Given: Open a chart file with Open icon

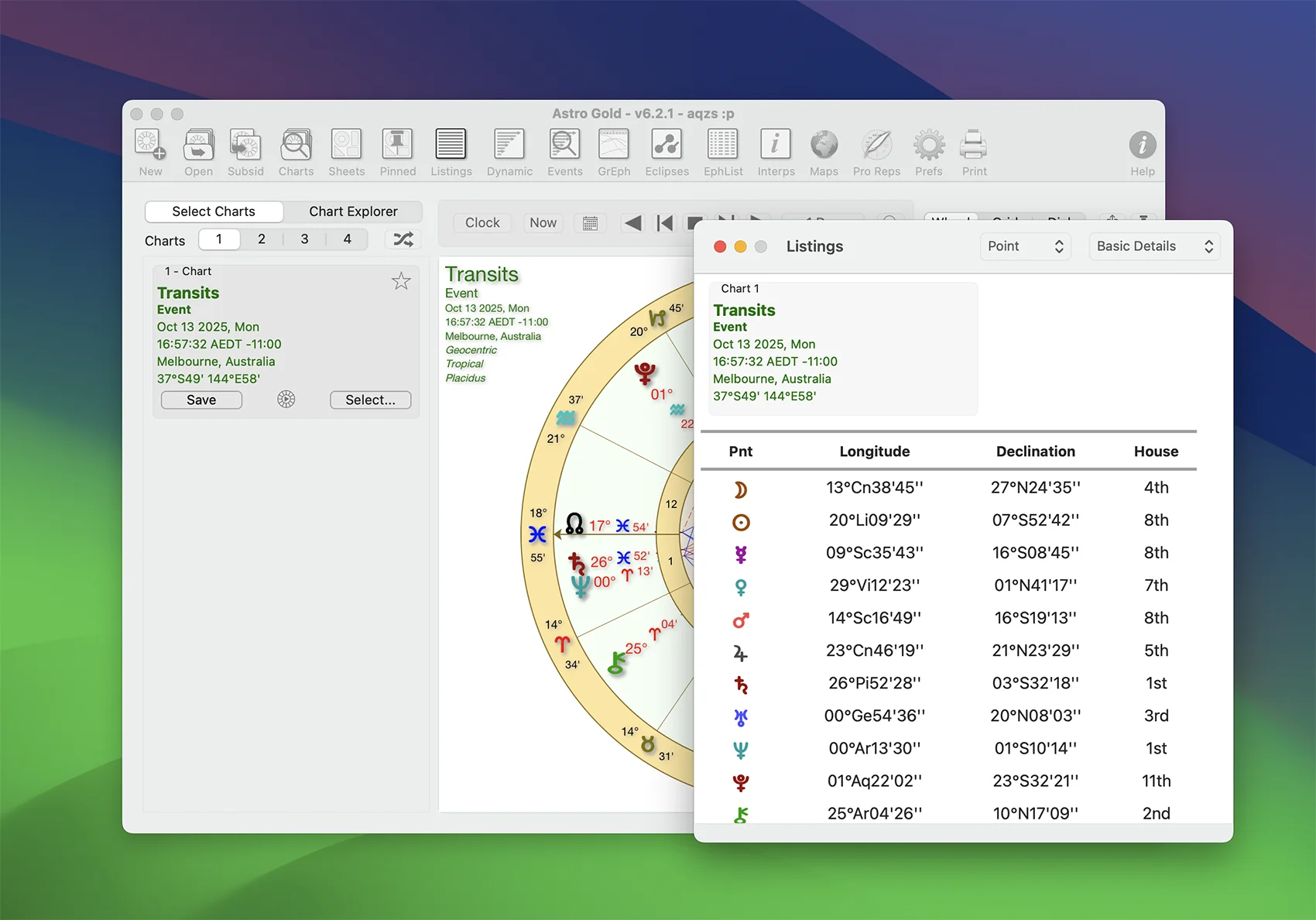Looking at the screenshot, I should click(x=198, y=153).
